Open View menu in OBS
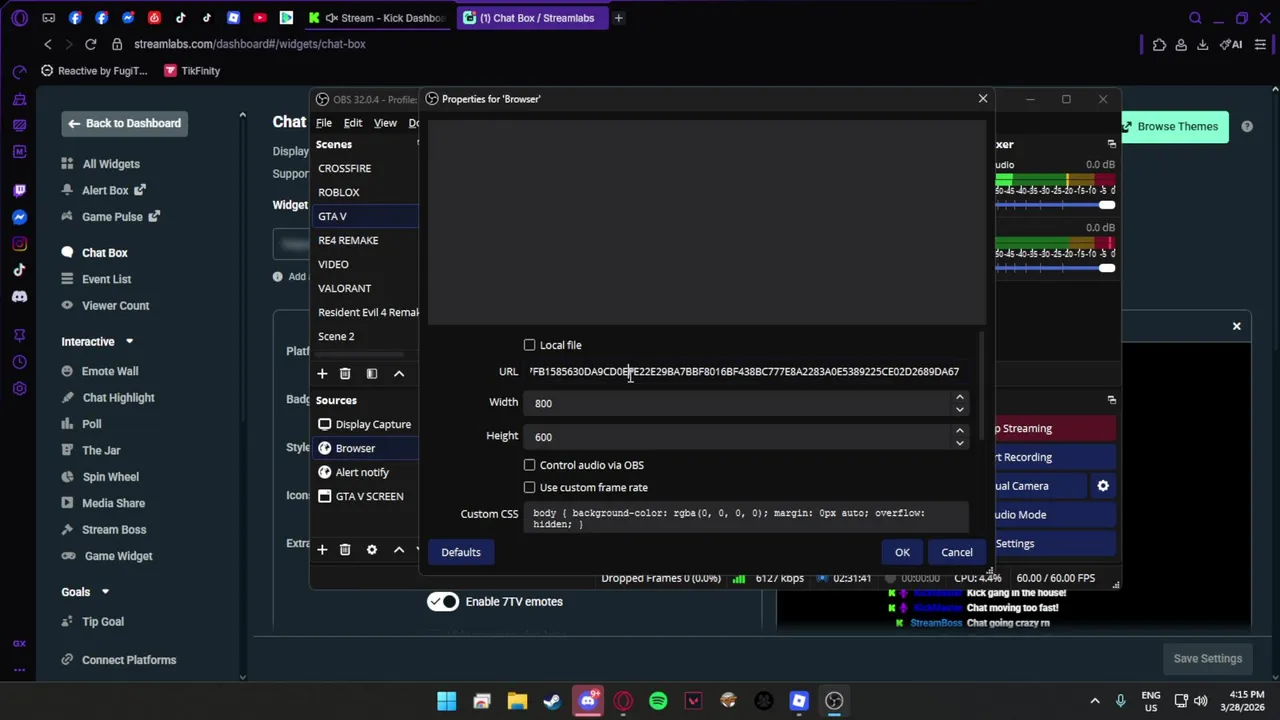This screenshot has height=720, width=1280. click(x=385, y=123)
